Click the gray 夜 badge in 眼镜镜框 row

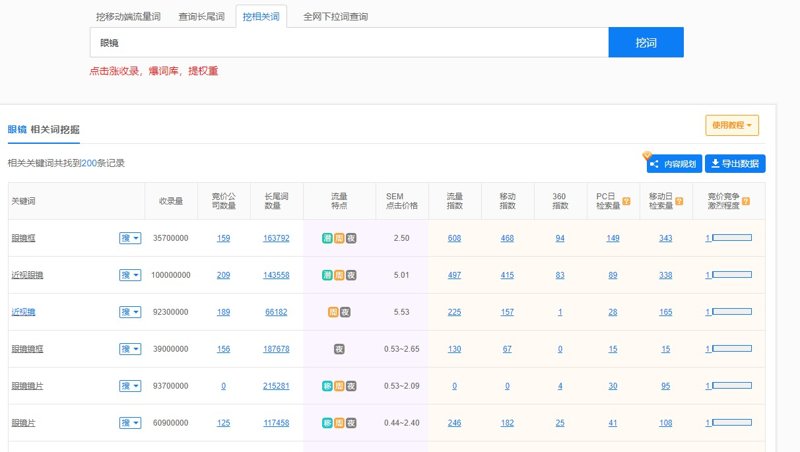(339, 349)
